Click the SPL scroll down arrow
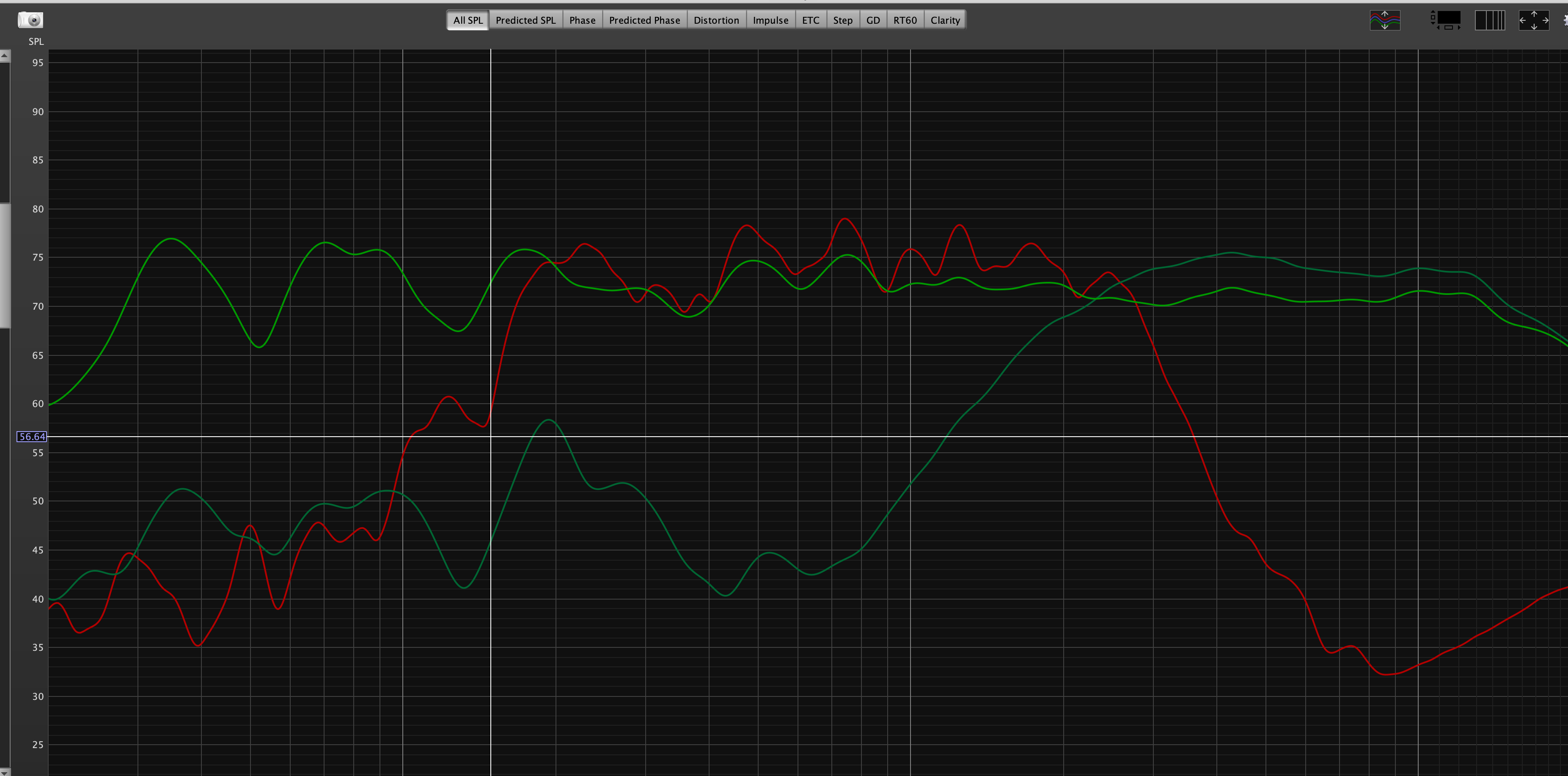This screenshot has height=776, width=1568. tap(4, 771)
